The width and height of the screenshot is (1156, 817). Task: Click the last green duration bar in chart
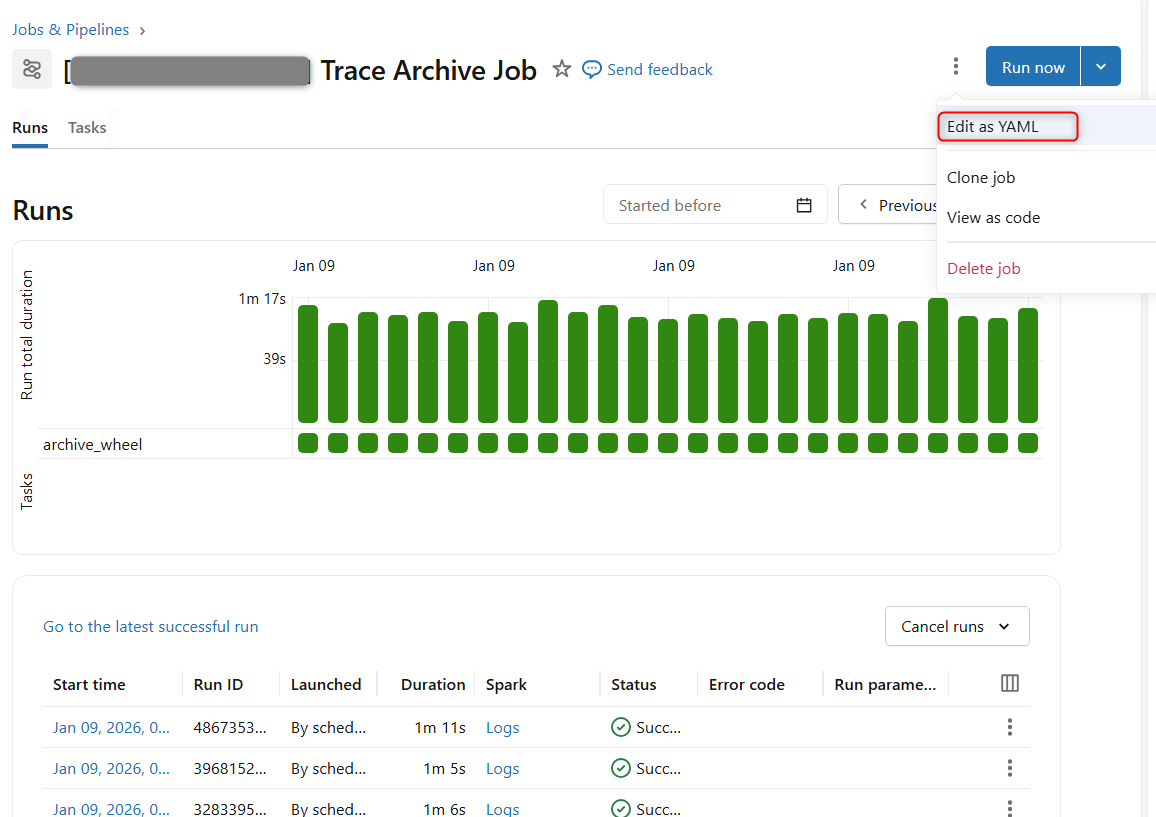[x=1028, y=365]
